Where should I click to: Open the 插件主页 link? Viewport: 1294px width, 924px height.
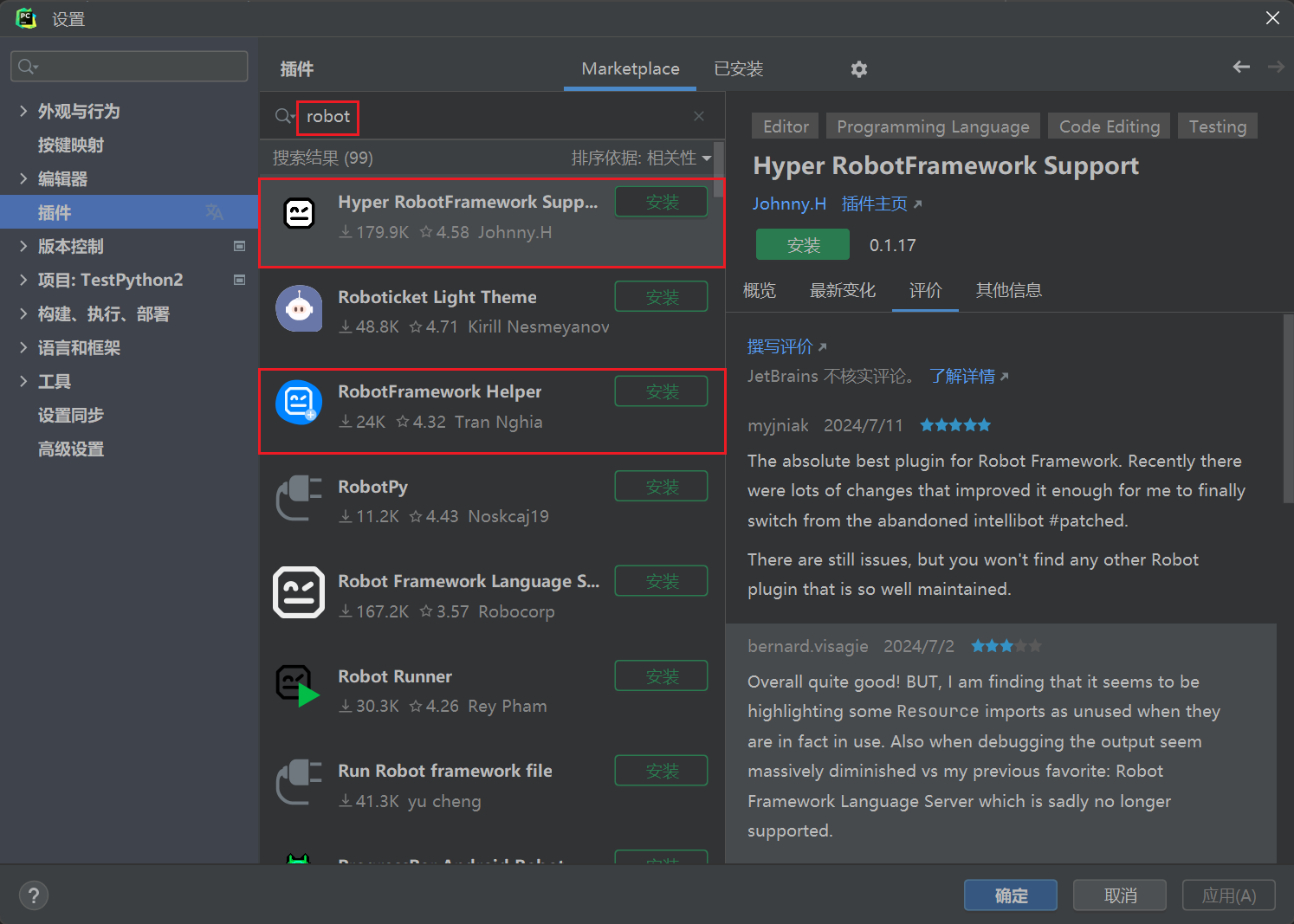pos(882,204)
